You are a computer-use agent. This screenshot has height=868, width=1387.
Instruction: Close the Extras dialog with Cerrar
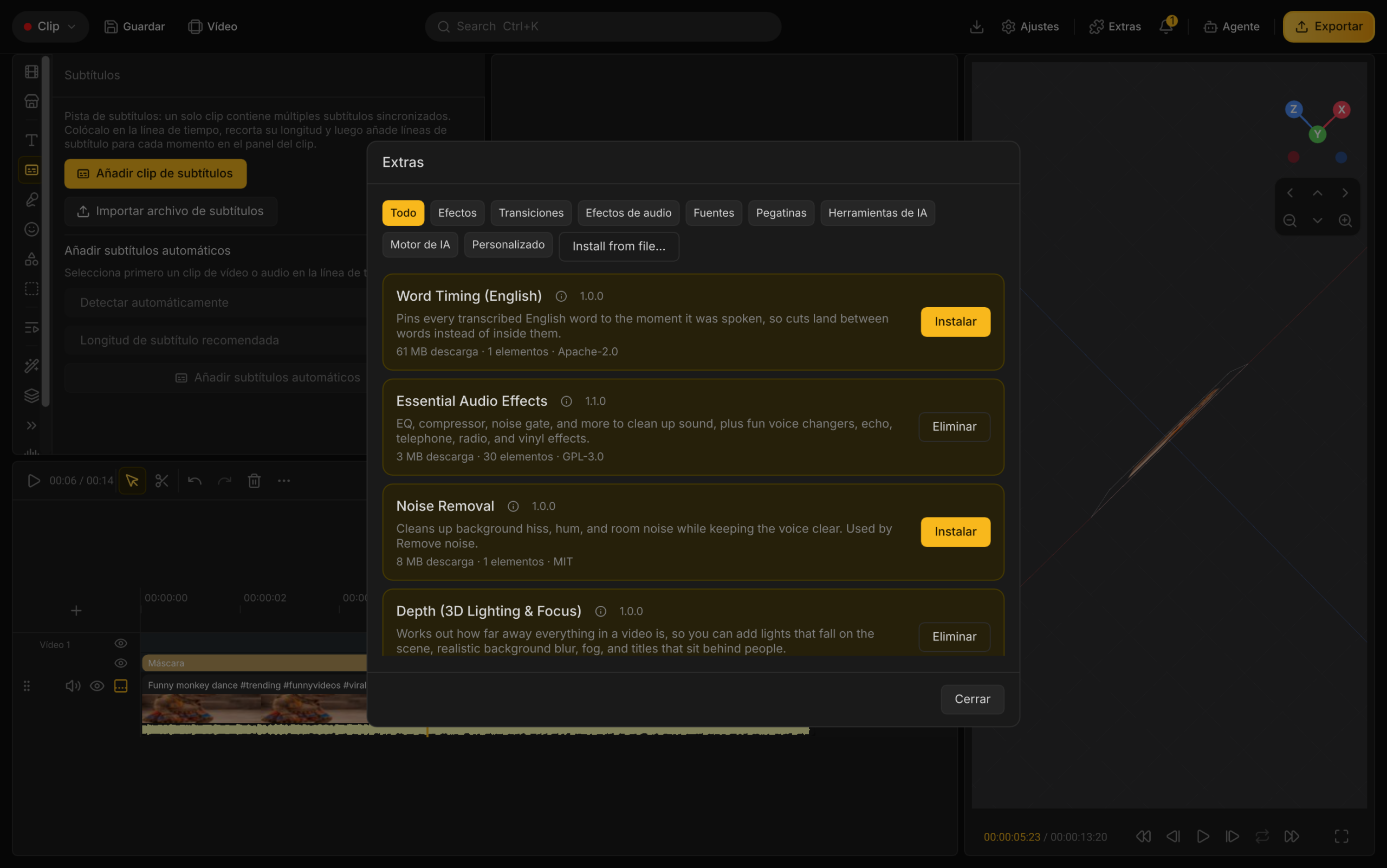pos(972,699)
